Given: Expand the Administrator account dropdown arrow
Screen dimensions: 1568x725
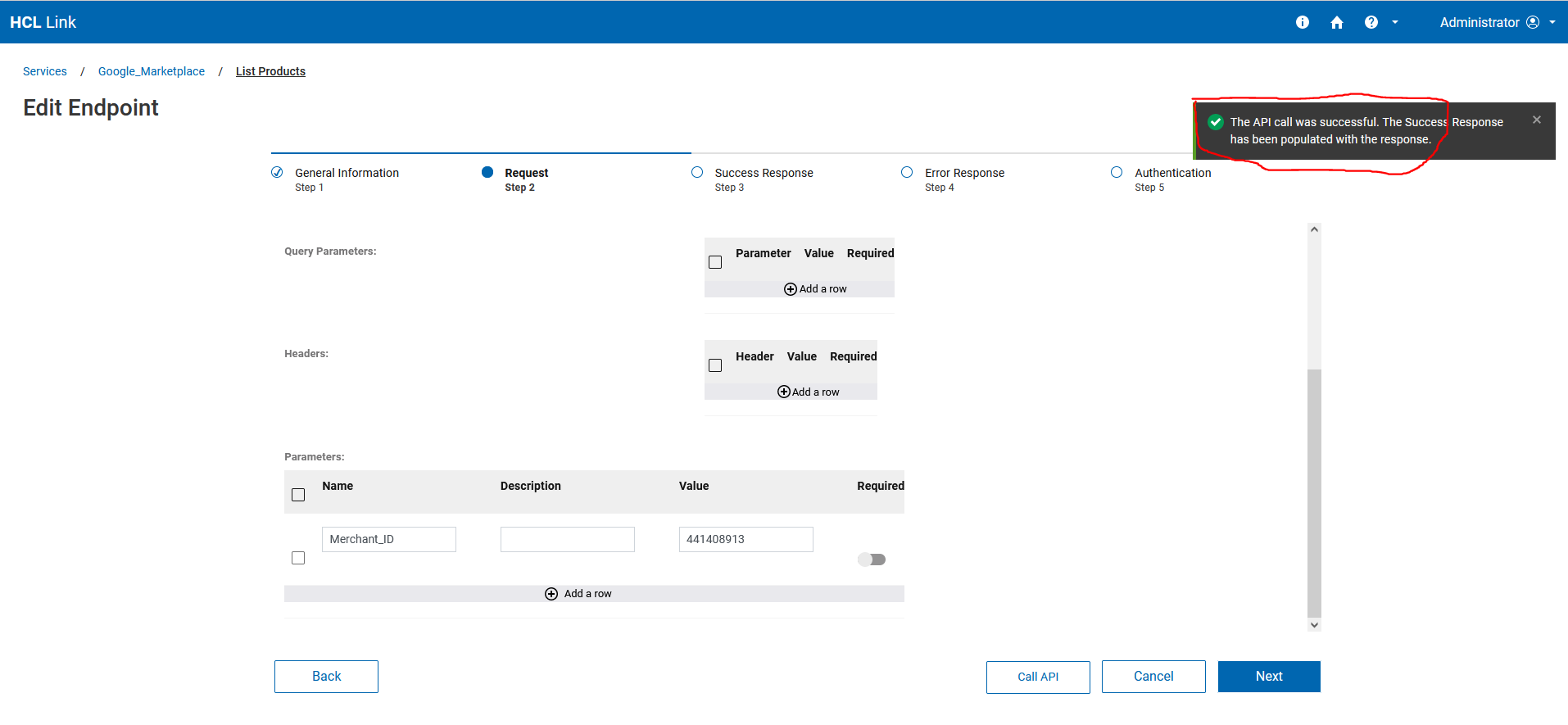Looking at the screenshot, I should [1552, 22].
